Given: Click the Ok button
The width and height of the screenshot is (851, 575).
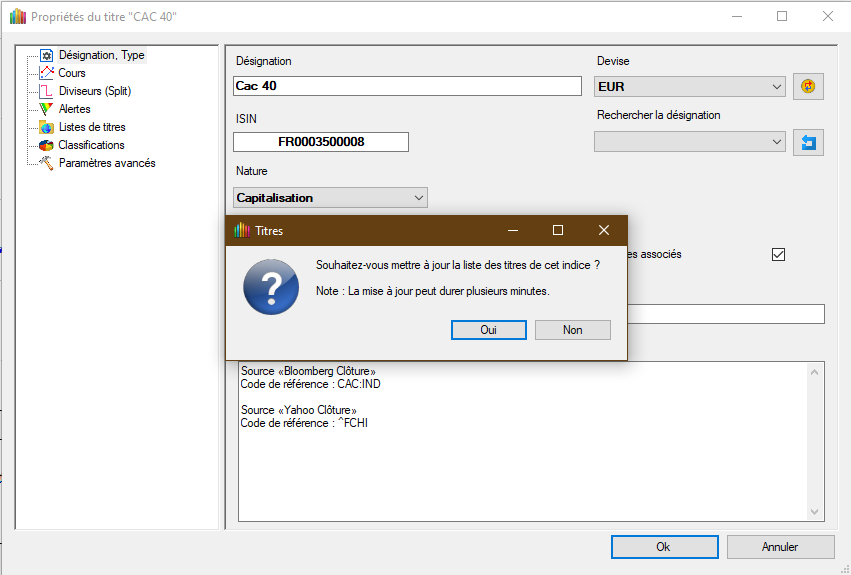Looking at the screenshot, I should pos(664,547).
